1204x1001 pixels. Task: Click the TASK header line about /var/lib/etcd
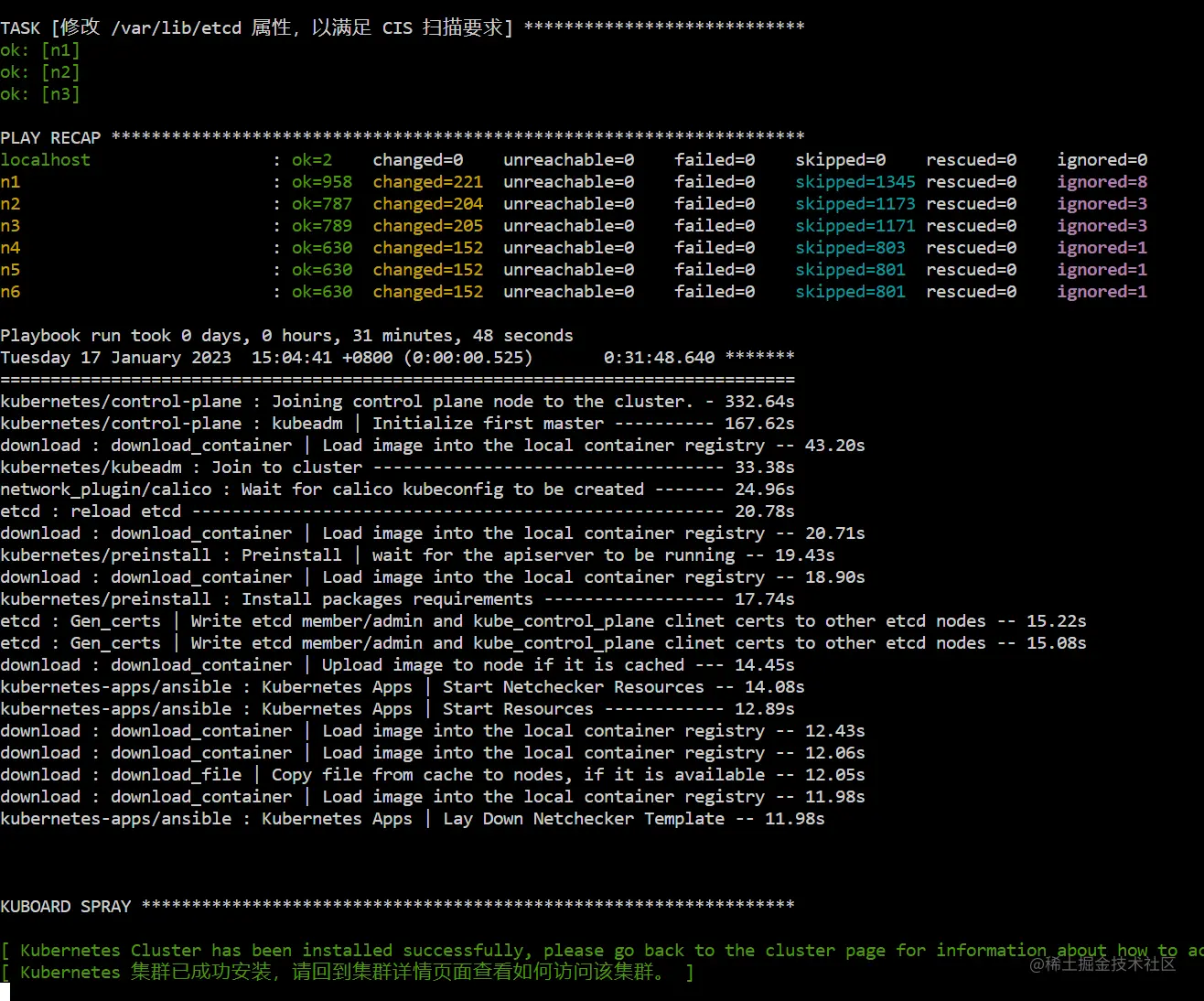pyautogui.click(x=403, y=27)
